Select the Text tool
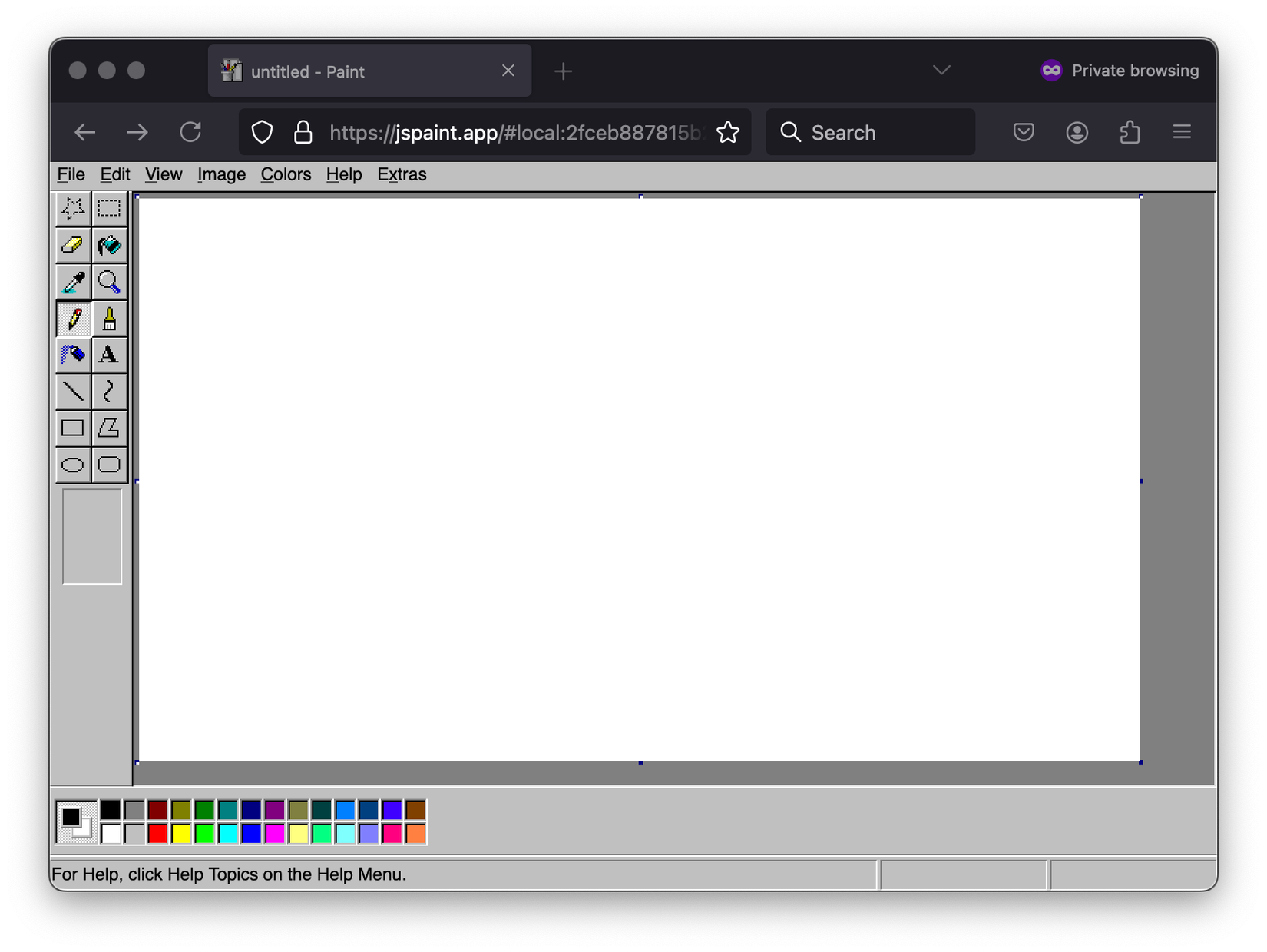 tap(109, 355)
